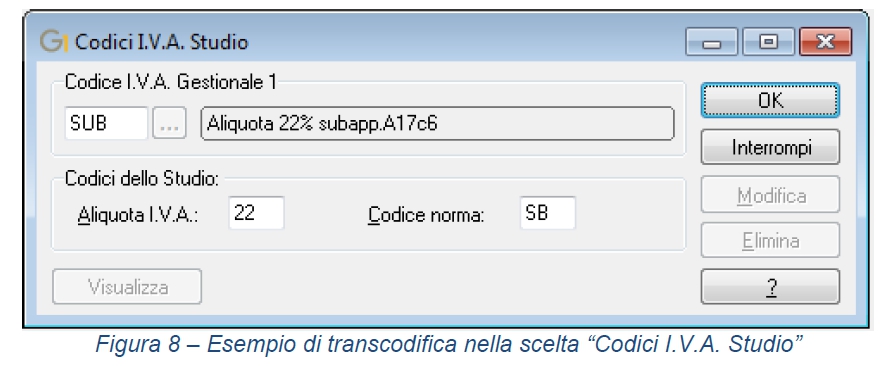The width and height of the screenshot is (890, 366).
Task: Open the code lookup ellipsis button
Action: tap(169, 123)
